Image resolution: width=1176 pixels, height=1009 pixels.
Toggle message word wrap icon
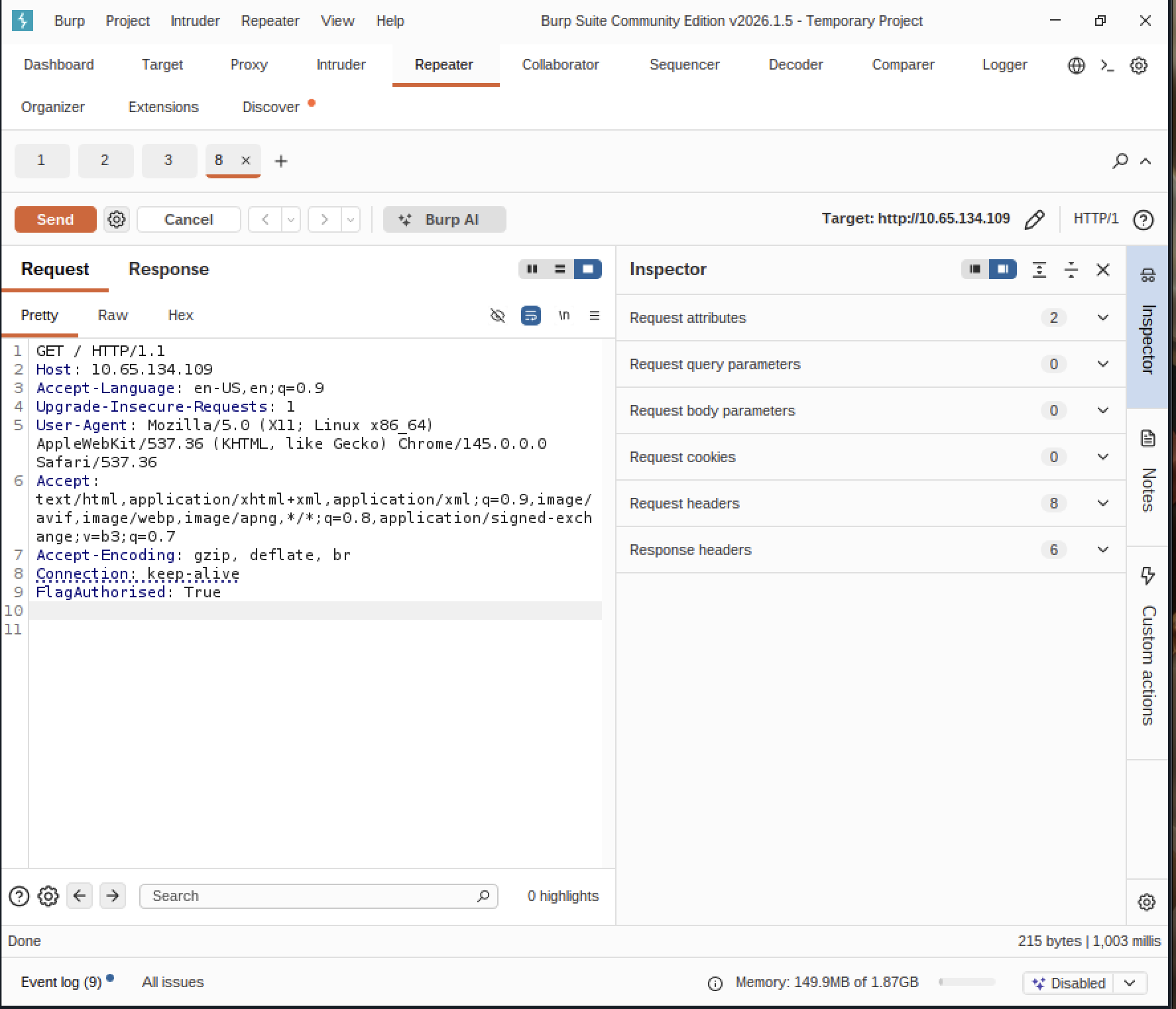pyautogui.click(x=531, y=316)
